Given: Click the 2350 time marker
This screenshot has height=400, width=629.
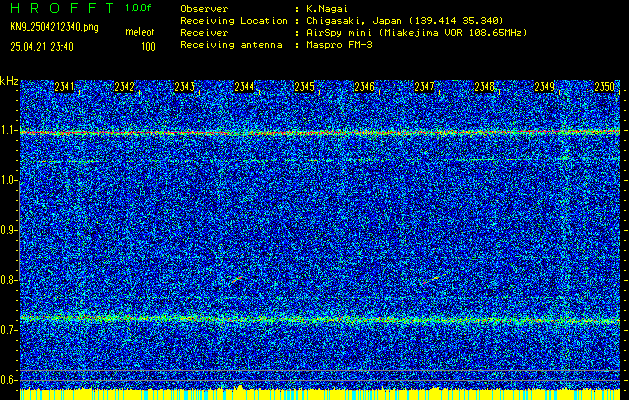Looking at the screenshot, I should (x=605, y=87).
